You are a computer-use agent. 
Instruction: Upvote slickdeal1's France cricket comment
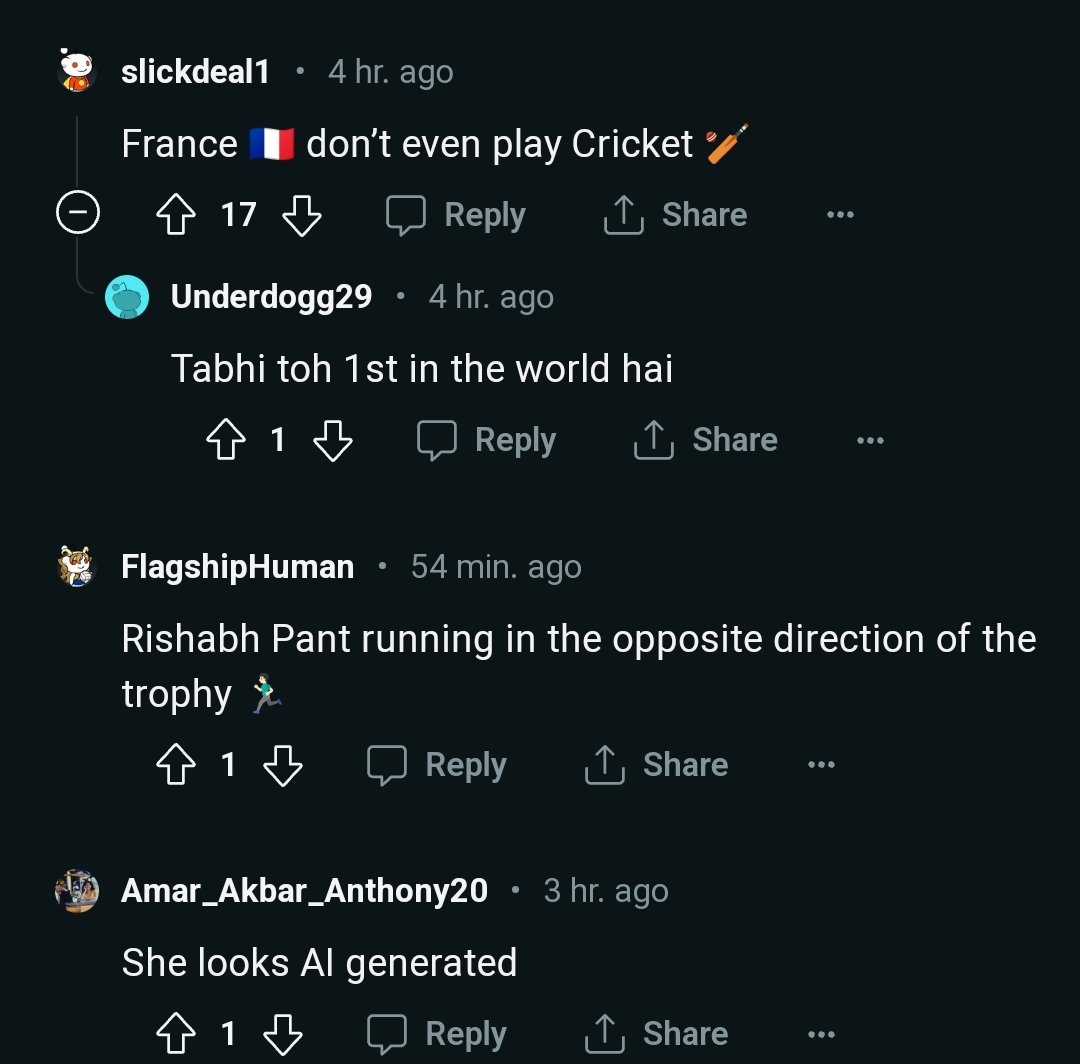[x=177, y=215]
